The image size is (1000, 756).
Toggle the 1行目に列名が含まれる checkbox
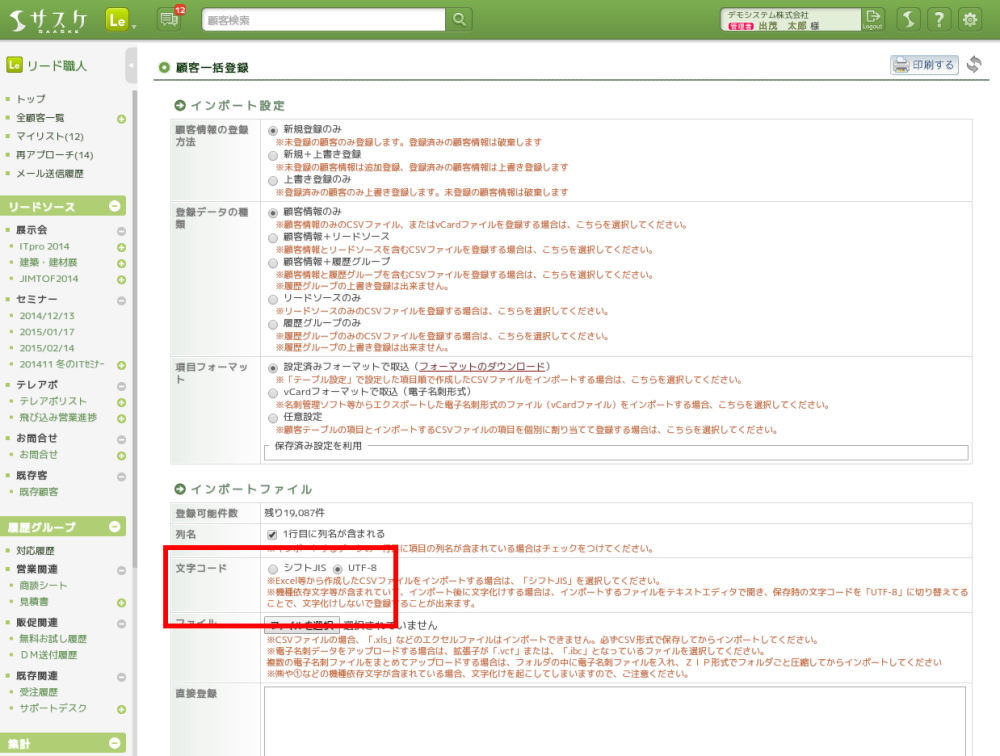272,534
